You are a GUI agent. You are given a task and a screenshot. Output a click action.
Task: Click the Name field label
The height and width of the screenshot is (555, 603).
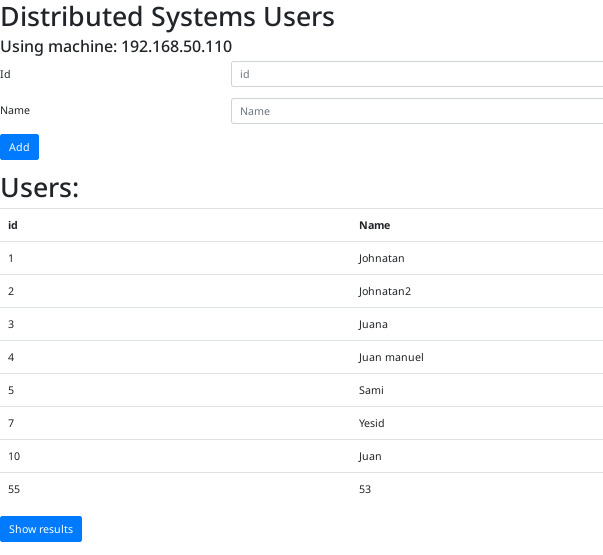point(15,110)
